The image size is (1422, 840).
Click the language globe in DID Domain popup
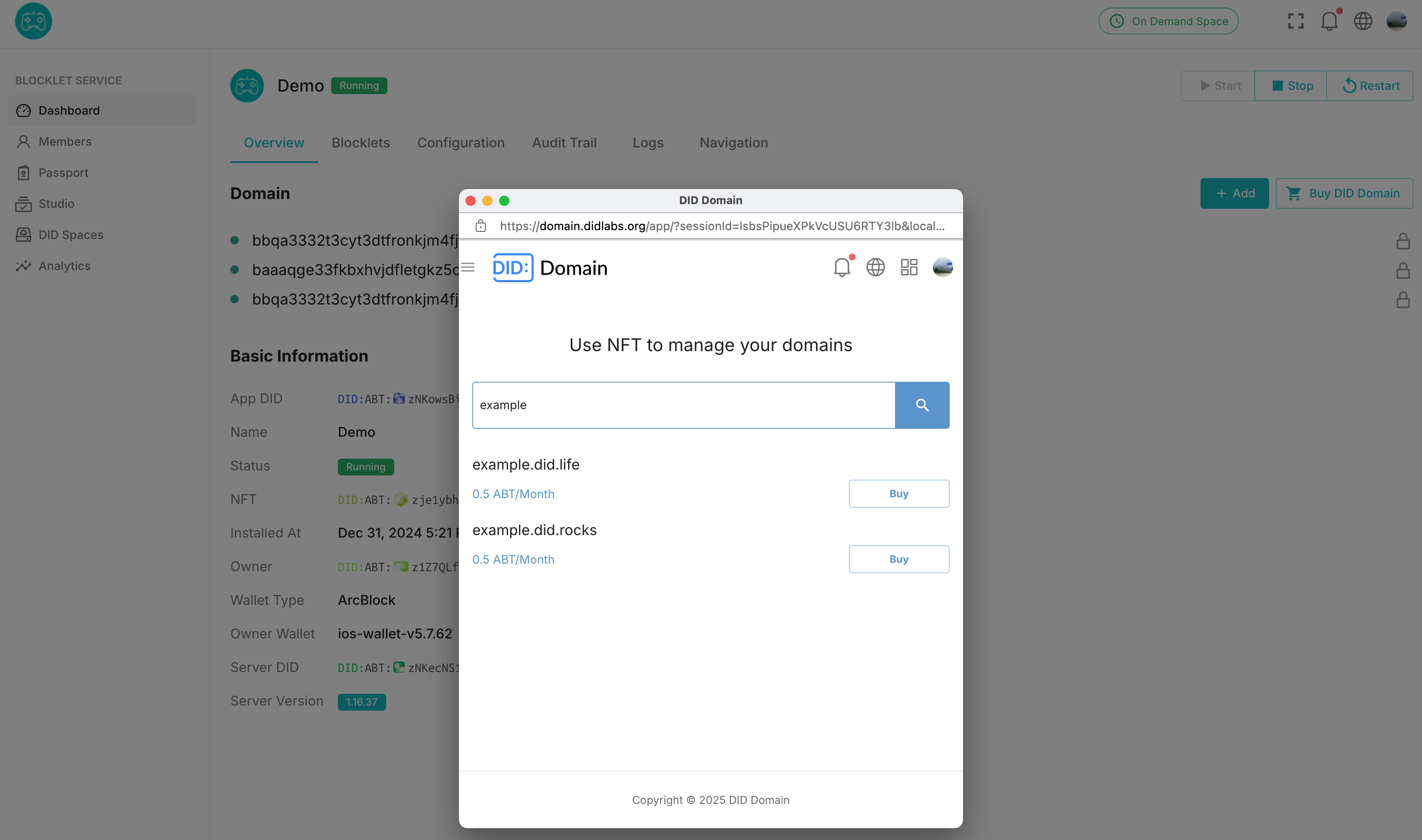[875, 267]
